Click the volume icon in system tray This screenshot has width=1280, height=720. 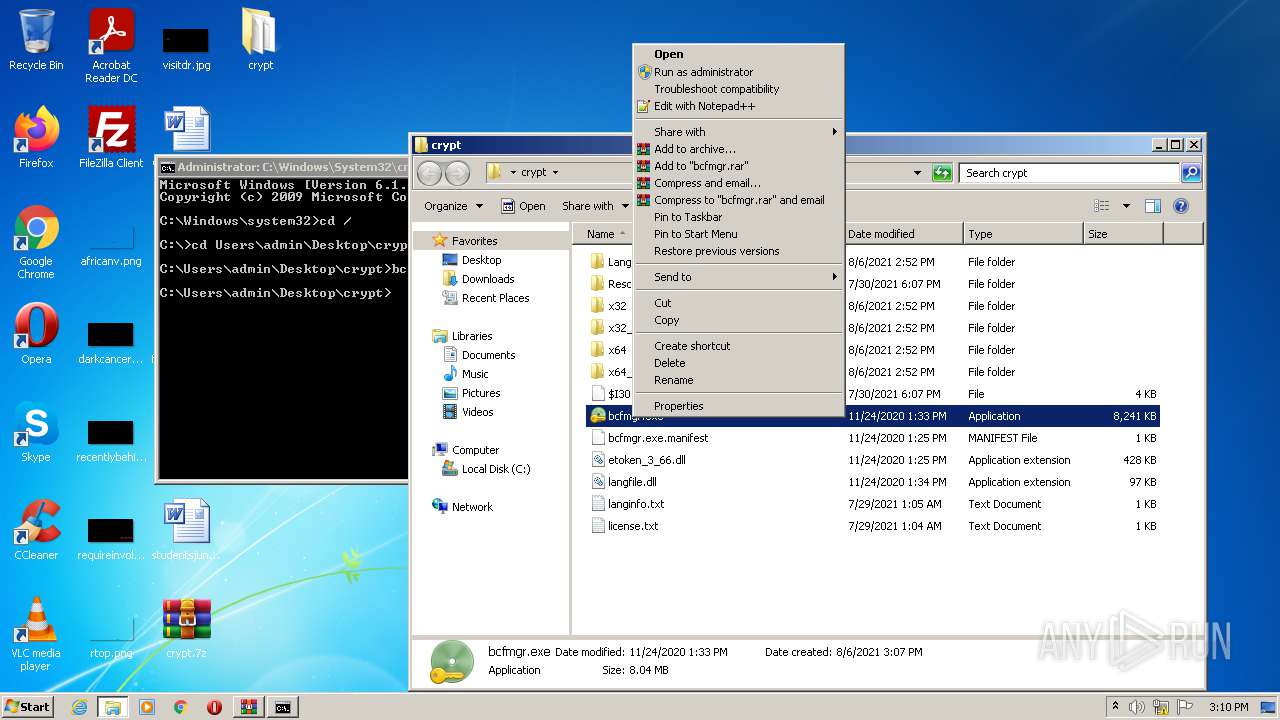click(1137, 707)
